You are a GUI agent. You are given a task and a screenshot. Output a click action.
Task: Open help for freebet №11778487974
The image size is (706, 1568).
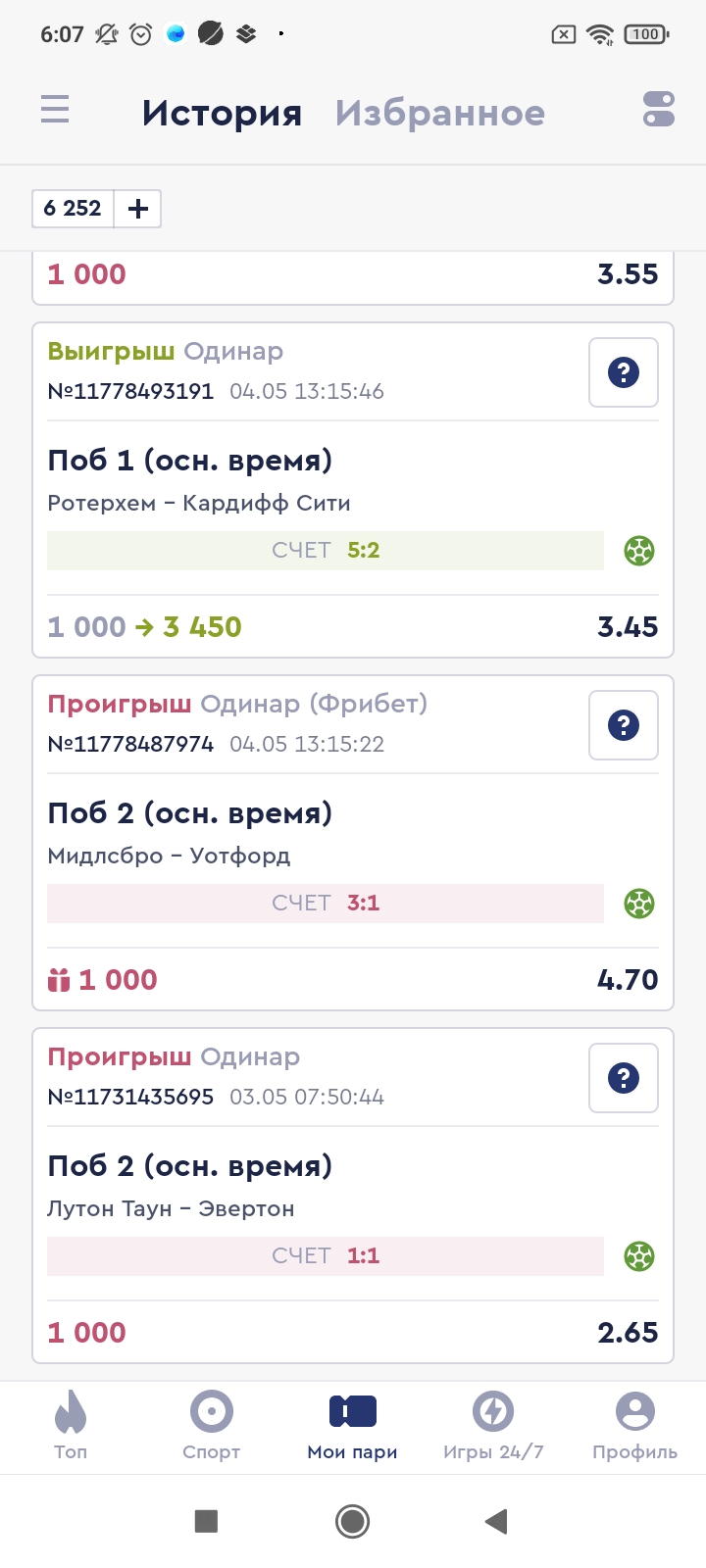click(623, 725)
